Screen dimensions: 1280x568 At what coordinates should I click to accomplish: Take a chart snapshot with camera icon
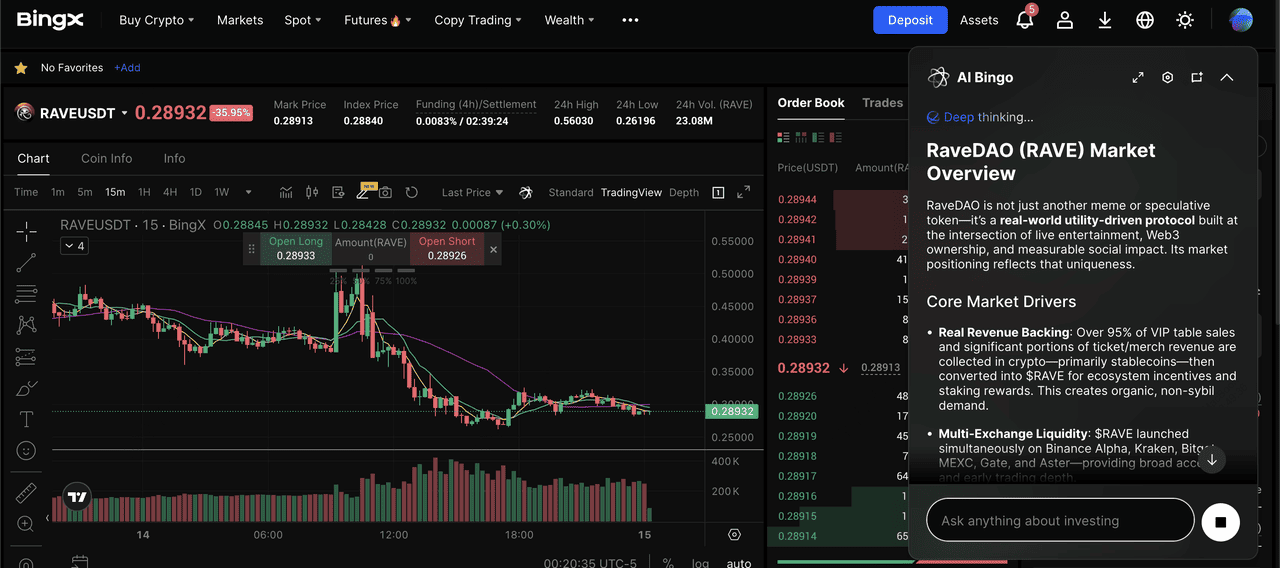[x=385, y=192]
